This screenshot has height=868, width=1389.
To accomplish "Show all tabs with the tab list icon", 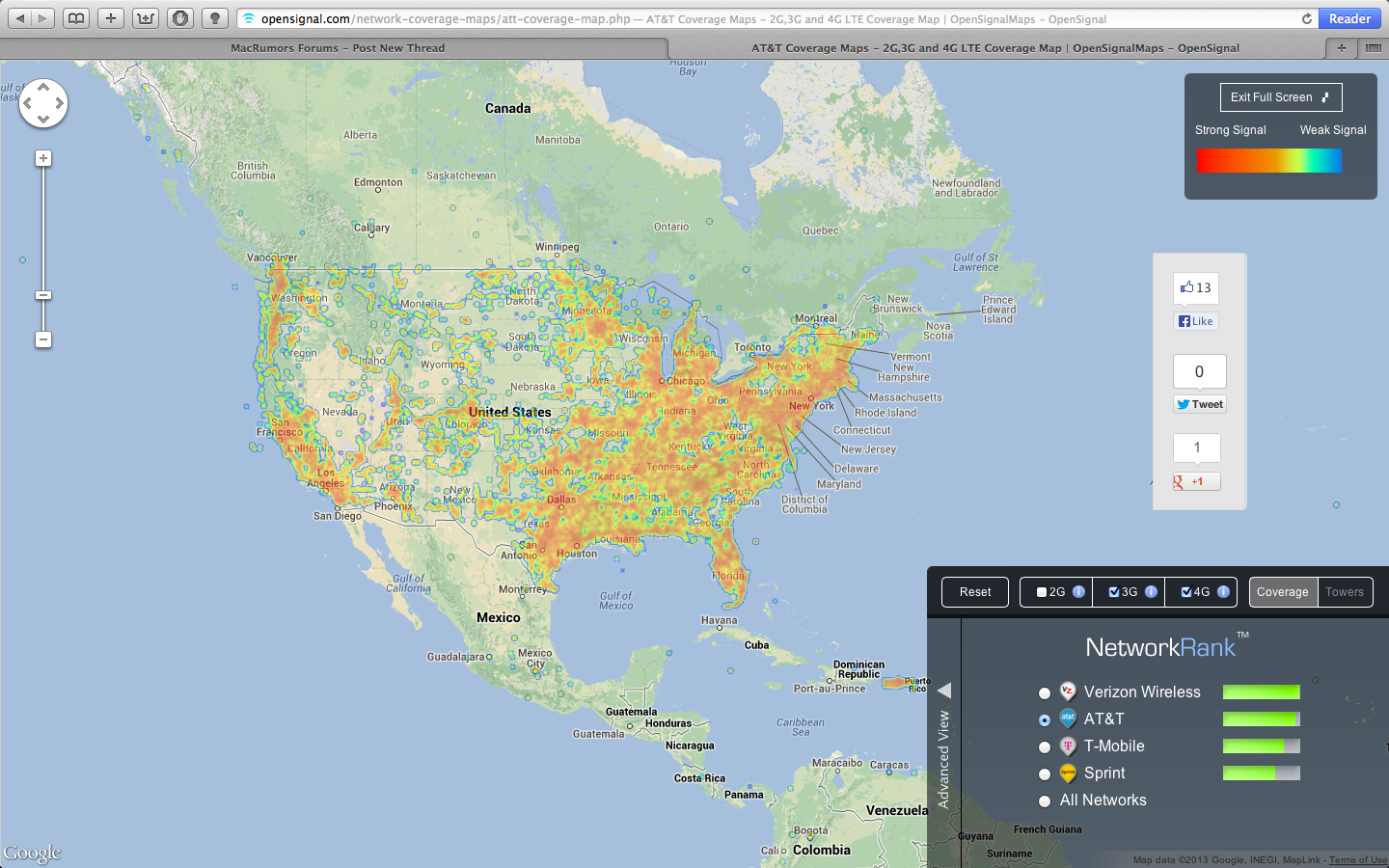I will 1373,47.
